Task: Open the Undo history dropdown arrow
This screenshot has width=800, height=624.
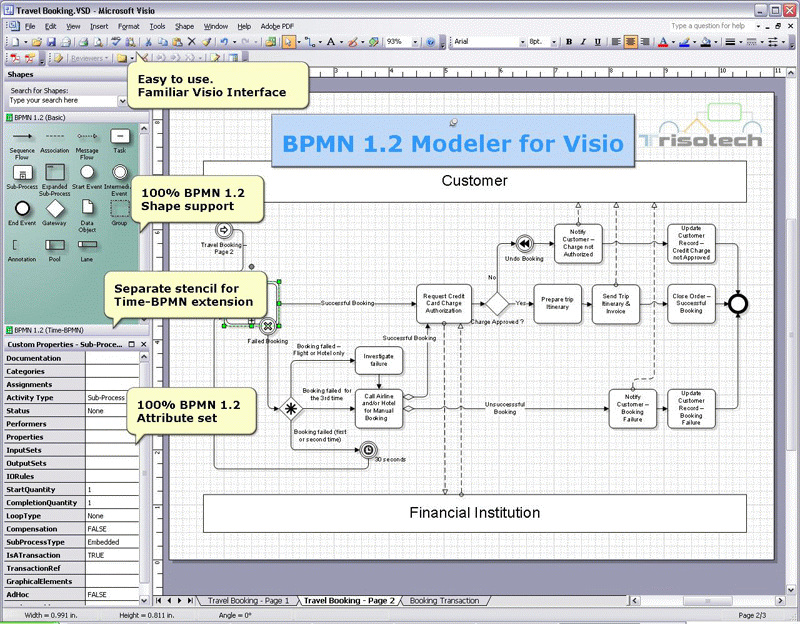Action: tap(235, 42)
